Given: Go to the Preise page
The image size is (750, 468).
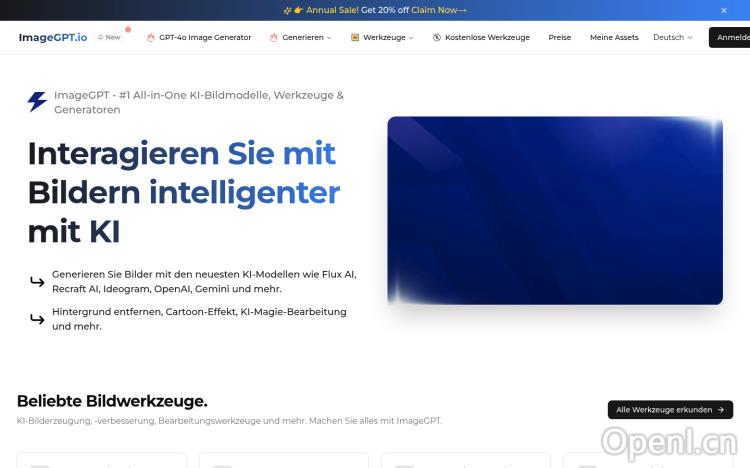Looking at the screenshot, I should tap(560, 37).
